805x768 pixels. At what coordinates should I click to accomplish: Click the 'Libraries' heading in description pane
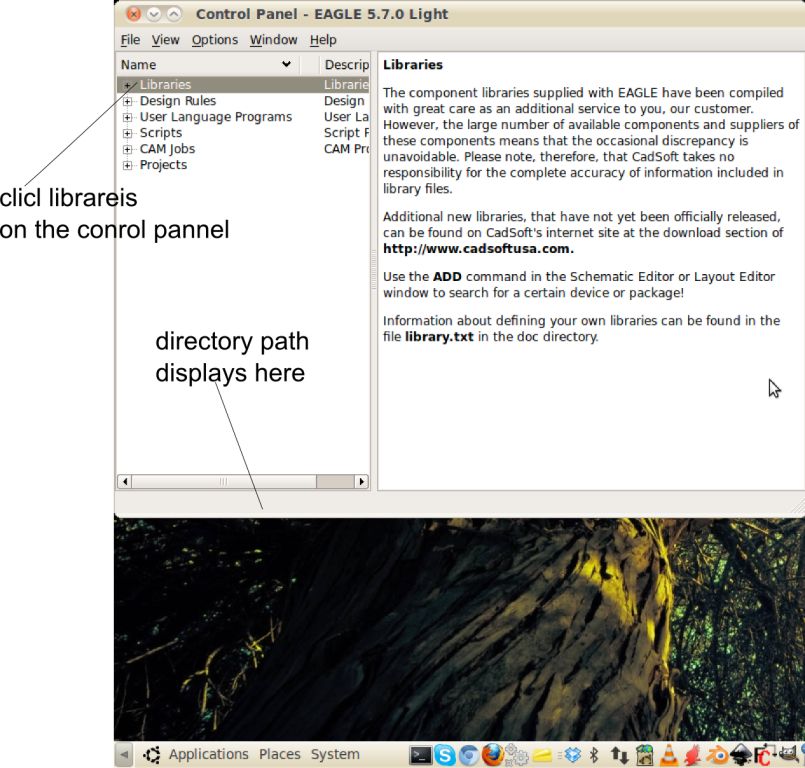(x=413, y=65)
